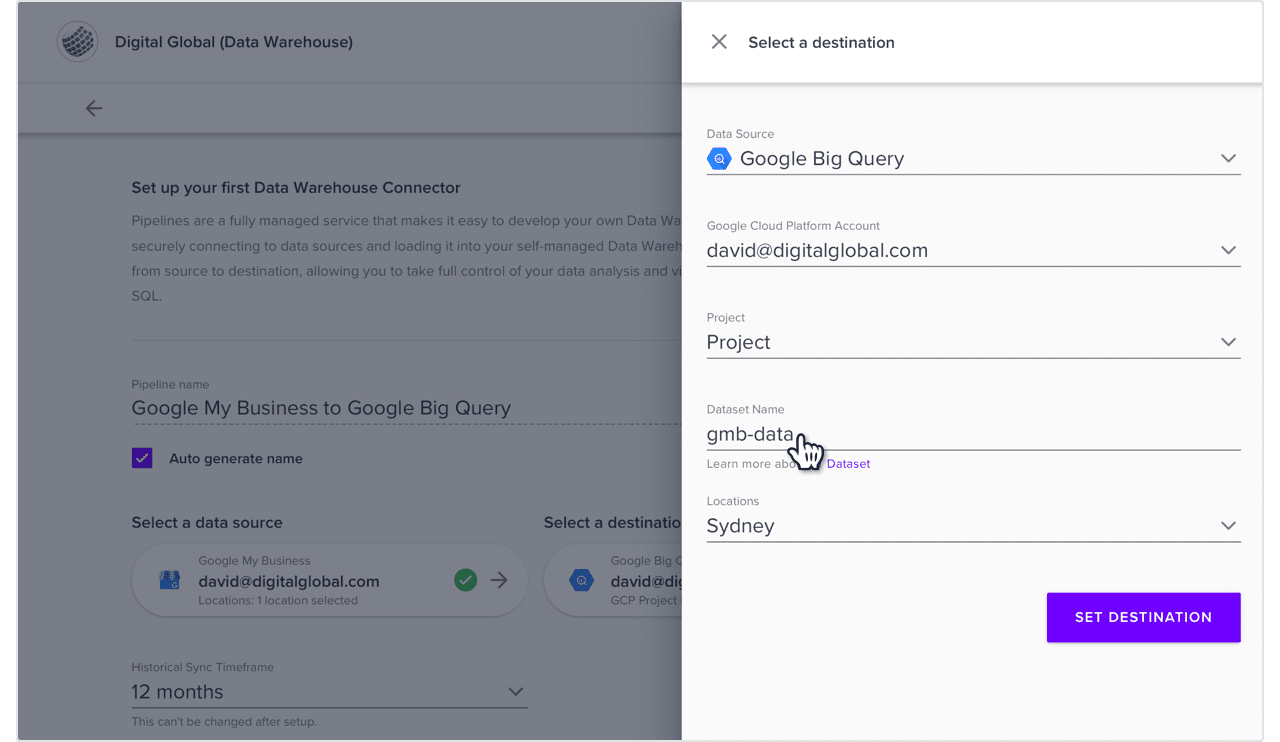Open the Data Source dropdown
The image size is (1280, 742).
click(x=973, y=158)
